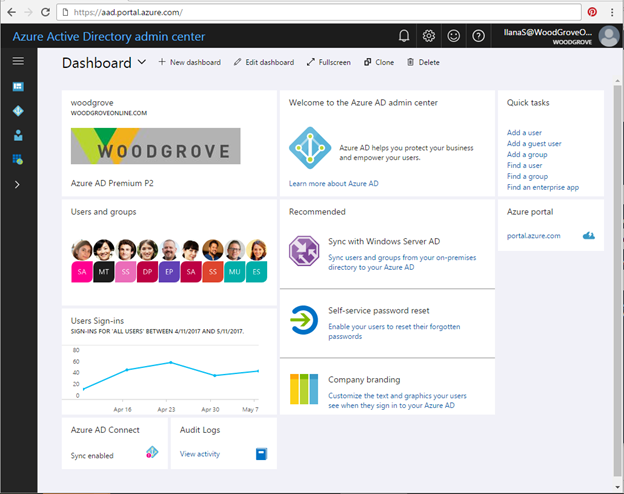The height and width of the screenshot is (494, 624).
Task: Open the portal.azure.com link
Action: (533, 236)
